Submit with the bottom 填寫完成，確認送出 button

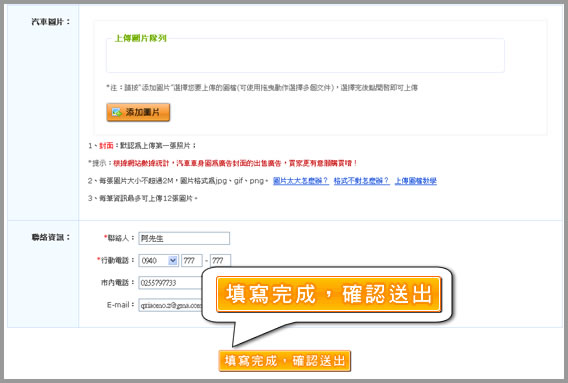(x=285, y=361)
